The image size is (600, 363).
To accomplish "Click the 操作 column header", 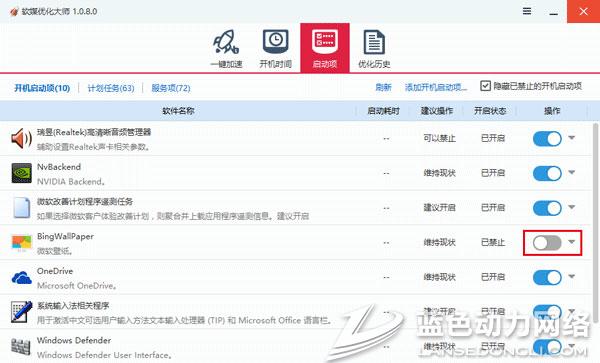I will coord(552,111).
